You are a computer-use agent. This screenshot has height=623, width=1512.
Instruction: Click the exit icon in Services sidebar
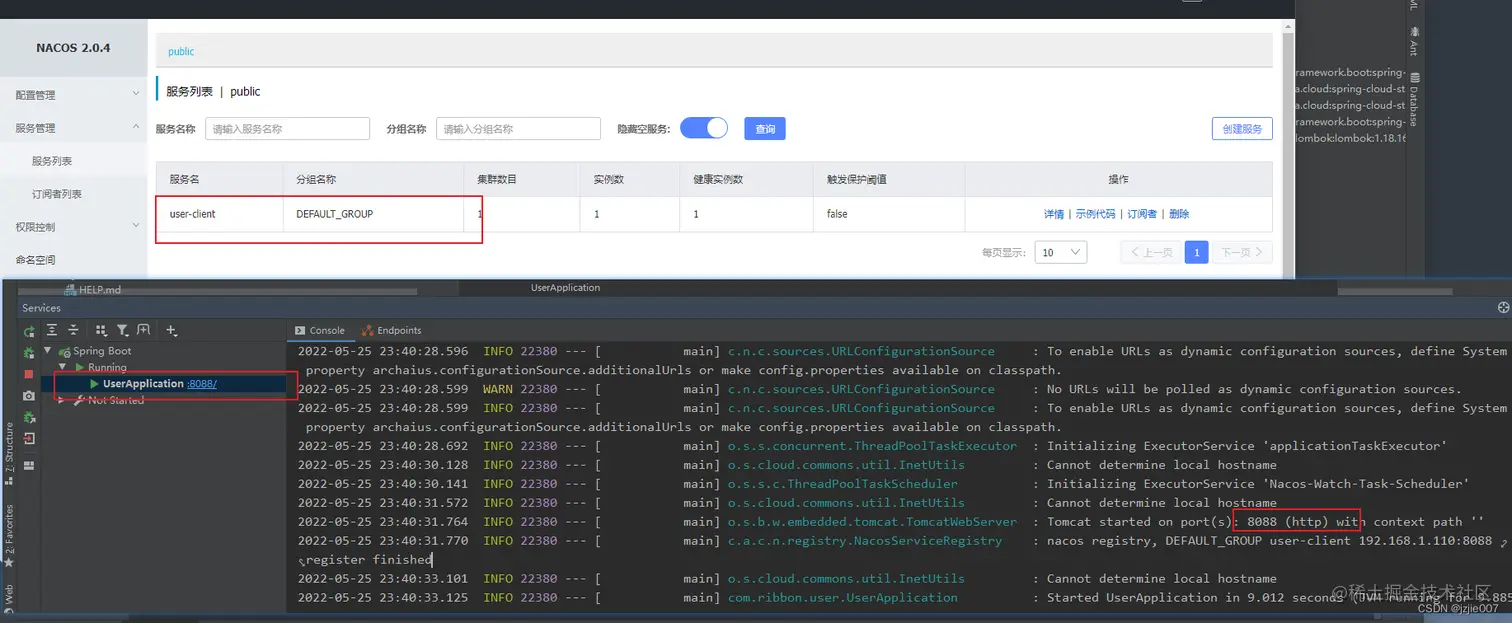(29, 439)
